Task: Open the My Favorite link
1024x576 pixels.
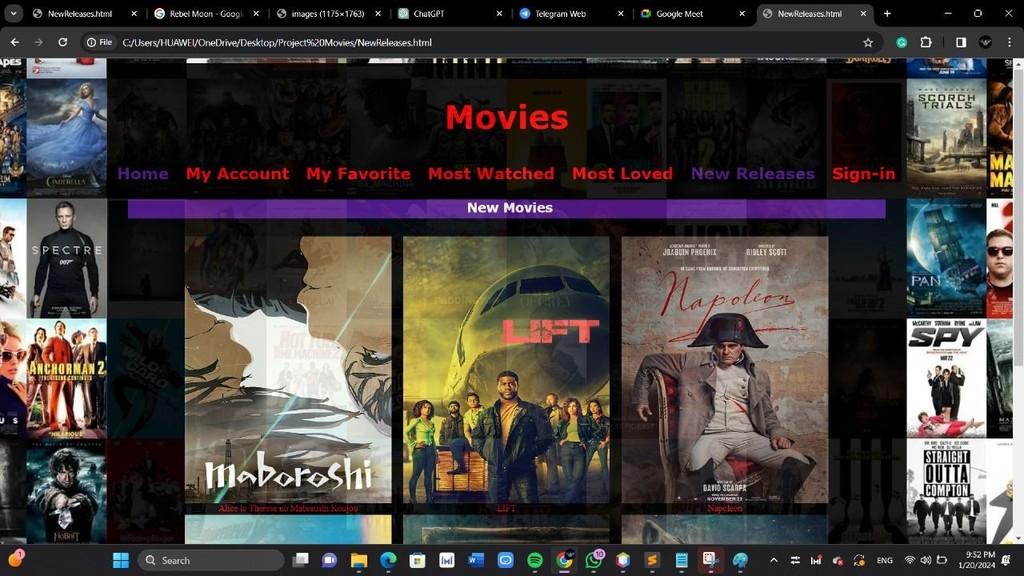Action: click(359, 174)
